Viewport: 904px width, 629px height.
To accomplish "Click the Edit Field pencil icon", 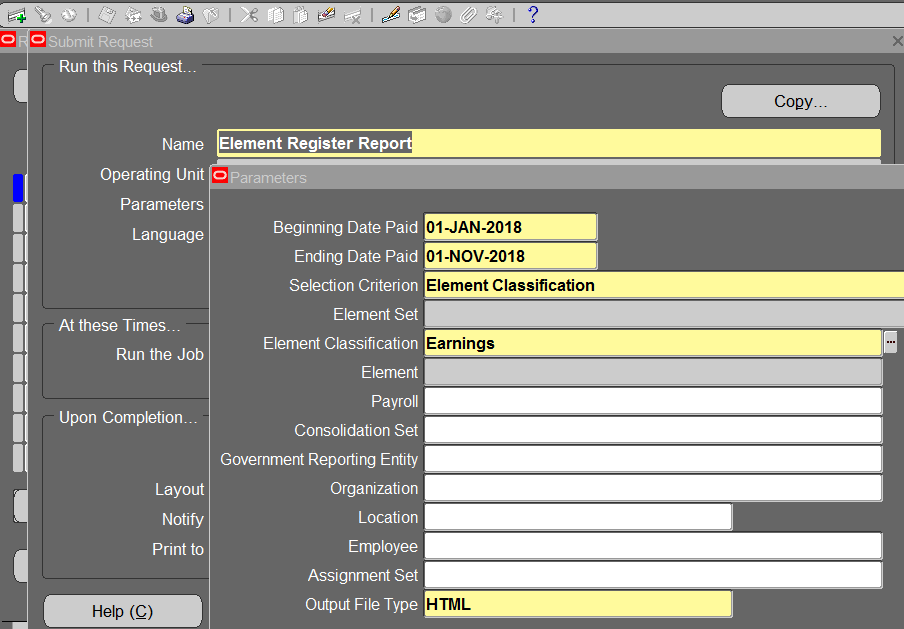I will pyautogui.click(x=390, y=14).
